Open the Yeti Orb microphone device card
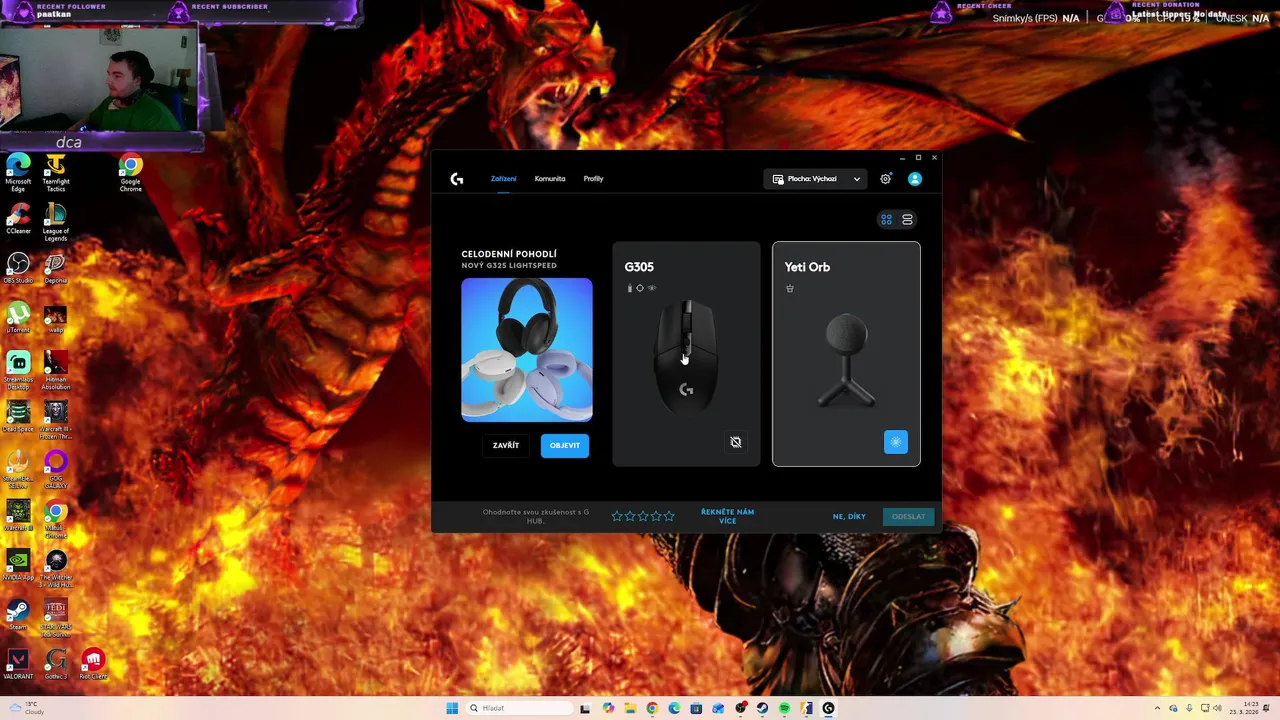The image size is (1280, 720). tap(846, 354)
